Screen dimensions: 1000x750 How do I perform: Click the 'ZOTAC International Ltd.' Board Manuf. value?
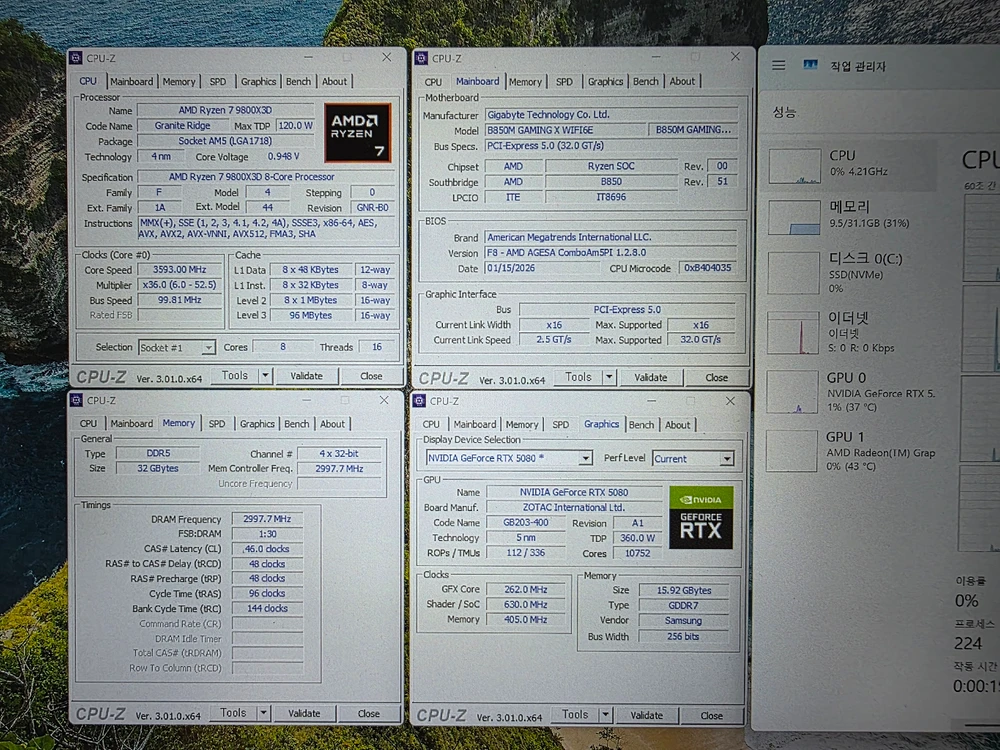574,508
